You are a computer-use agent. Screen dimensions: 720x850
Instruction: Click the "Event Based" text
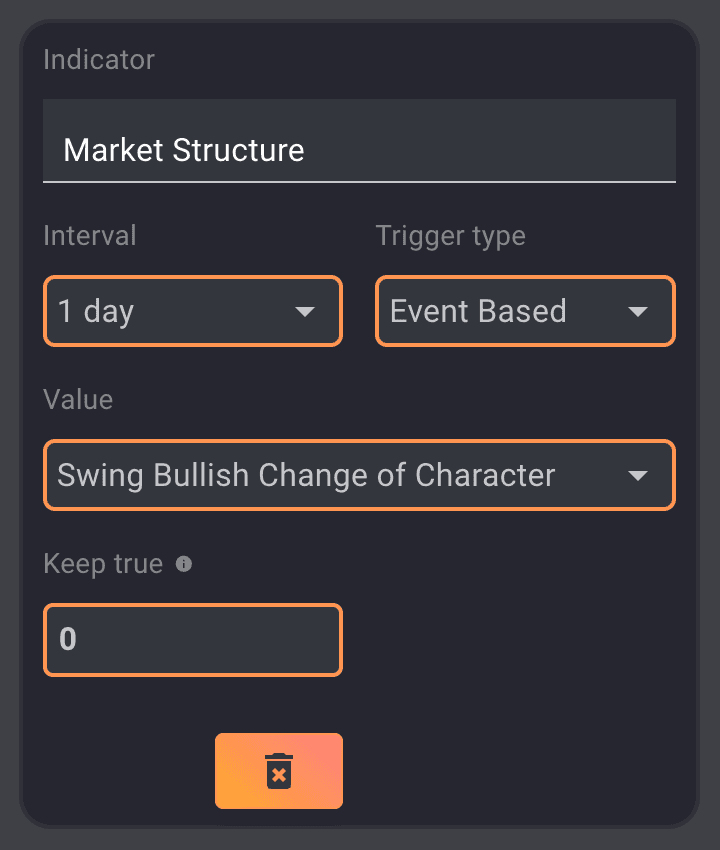pyautogui.click(x=478, y=312)
